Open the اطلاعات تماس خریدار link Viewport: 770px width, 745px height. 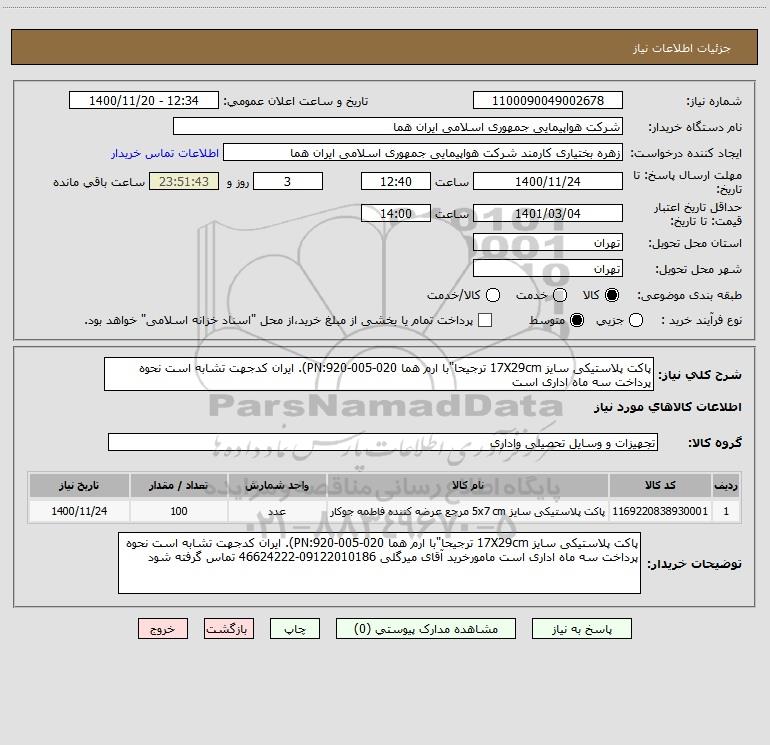coord(165,153)
